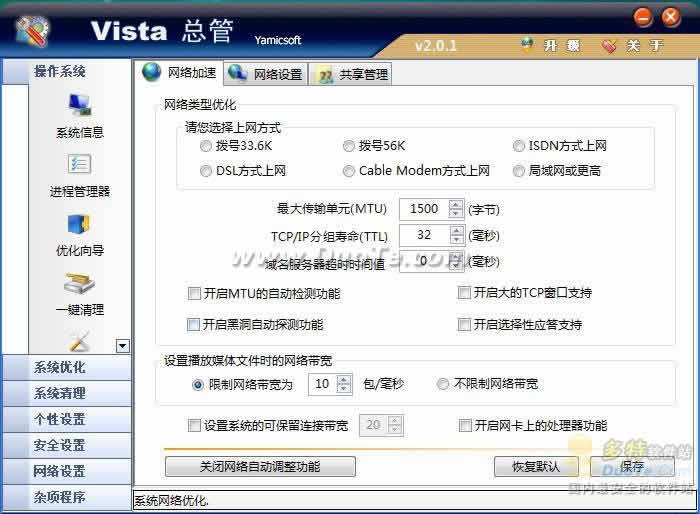Image resolution: width=700 pixels, height=514 pixels.
Task: Click the TTL spinner arrows
Action: click(457, 235)
